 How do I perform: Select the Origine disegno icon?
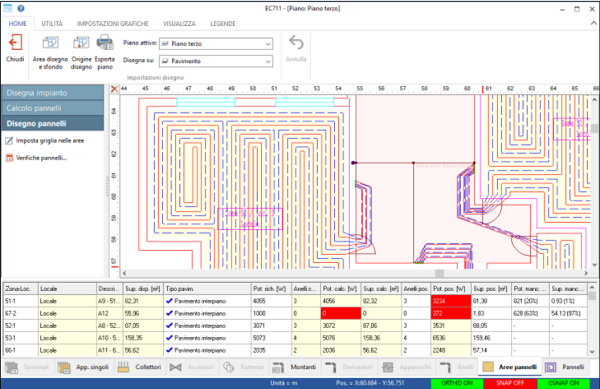(81, 42)
